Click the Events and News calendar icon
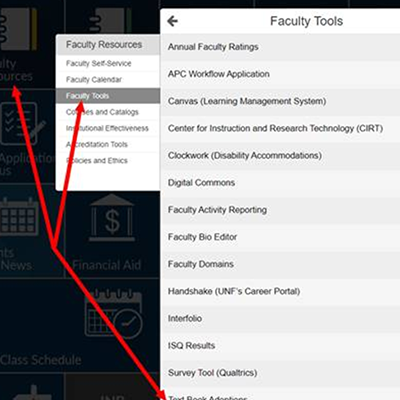Image resolution: width=400 pixels, height=400 pixels. [x=19, y=217]
